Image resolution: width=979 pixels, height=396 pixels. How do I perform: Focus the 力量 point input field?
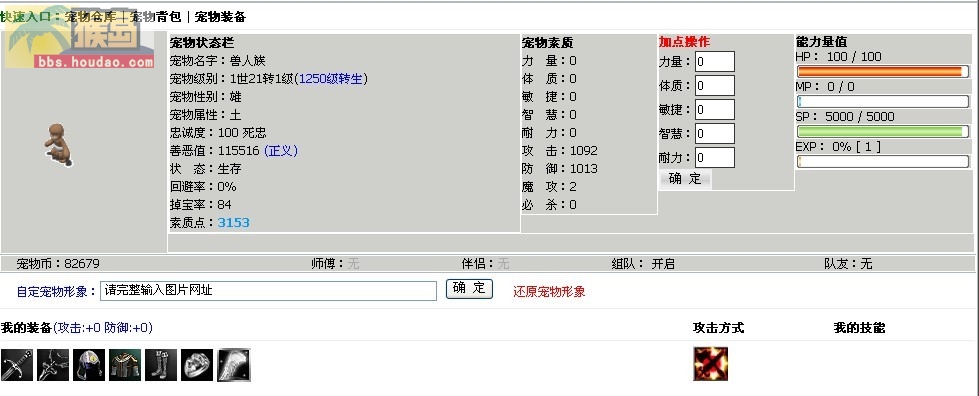(715, 62)
